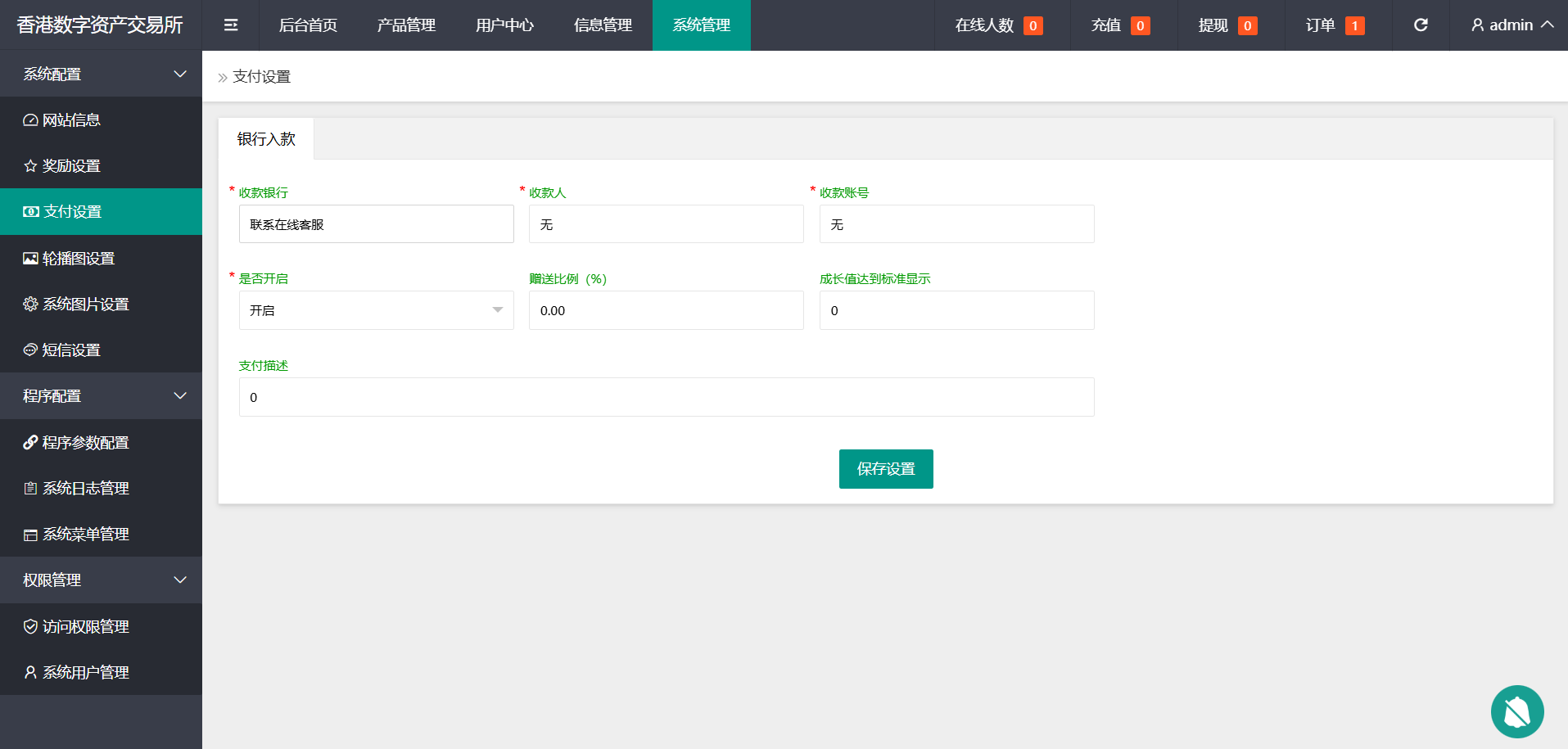Click the 程序参数配置 link icon
The image size is (1568, 749).
(x=30, y=443)
